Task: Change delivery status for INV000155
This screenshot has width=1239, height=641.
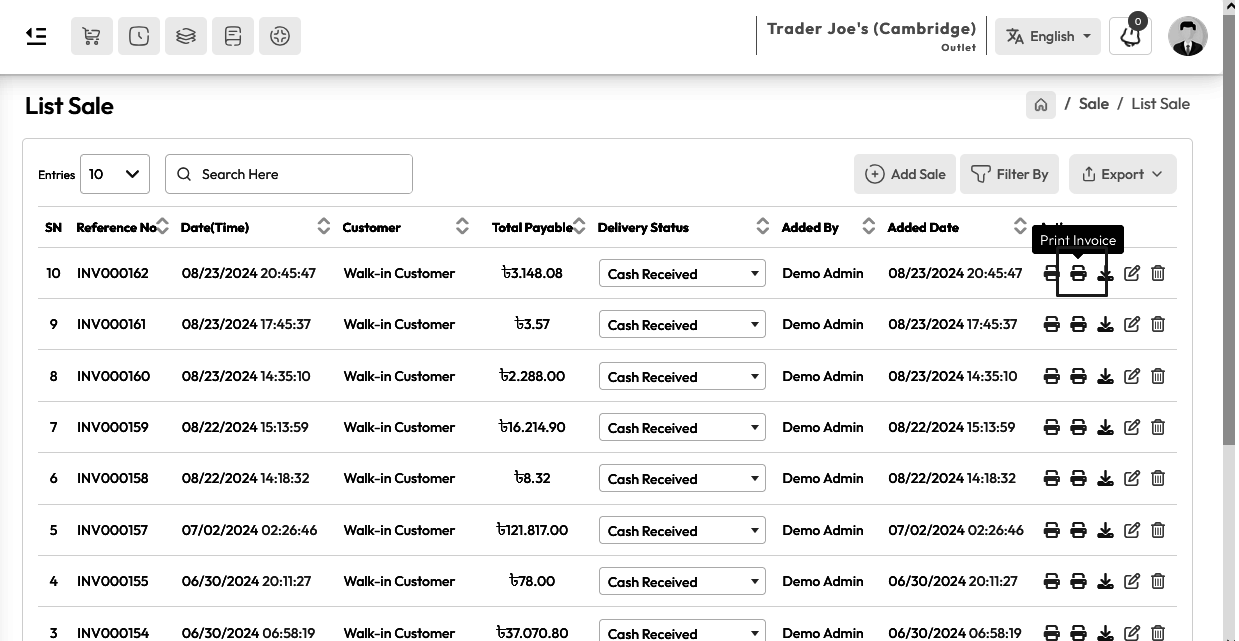Action: coord(682,581)
